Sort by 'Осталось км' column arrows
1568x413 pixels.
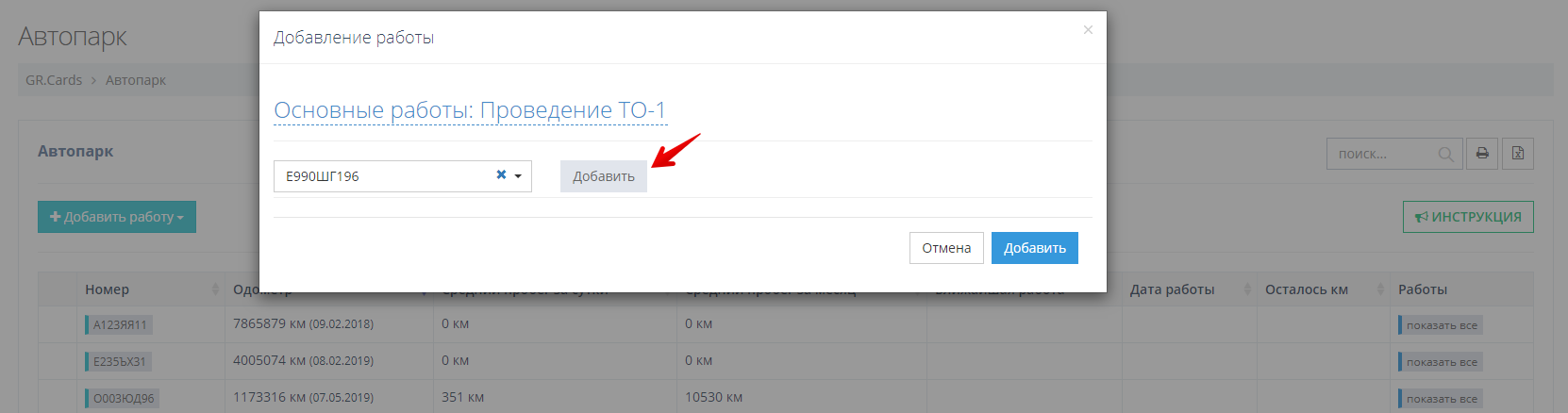click(x=1380, y=289)
